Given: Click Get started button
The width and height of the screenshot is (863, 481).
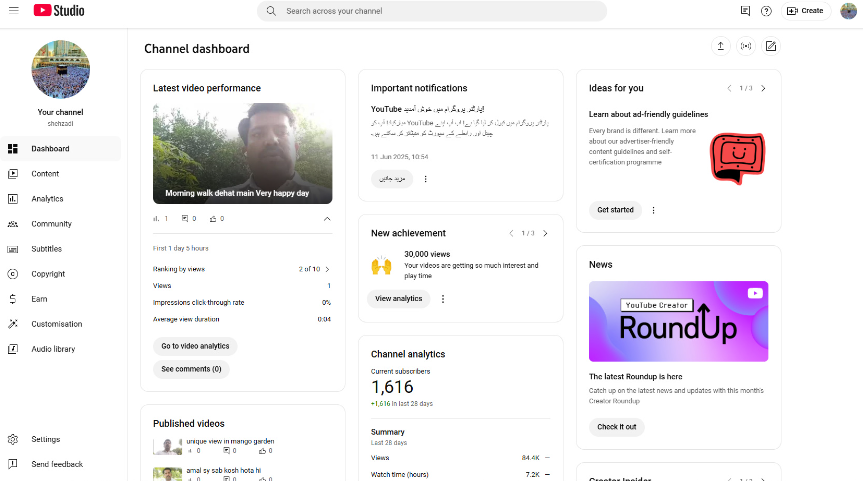Looking at the screenshot, I should [615, 210].
